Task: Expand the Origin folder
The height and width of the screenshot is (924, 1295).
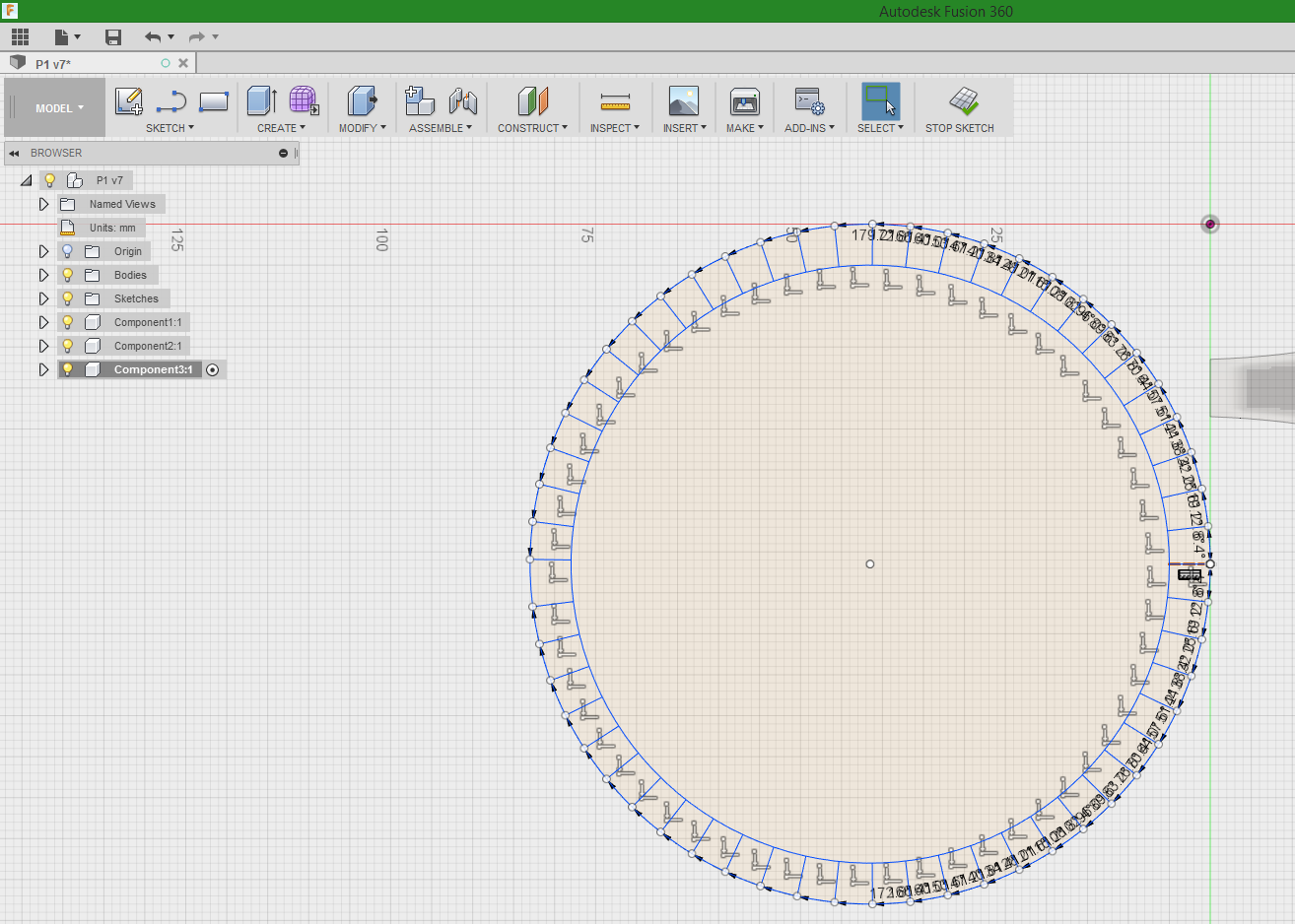Action: (x=43, y=251)
